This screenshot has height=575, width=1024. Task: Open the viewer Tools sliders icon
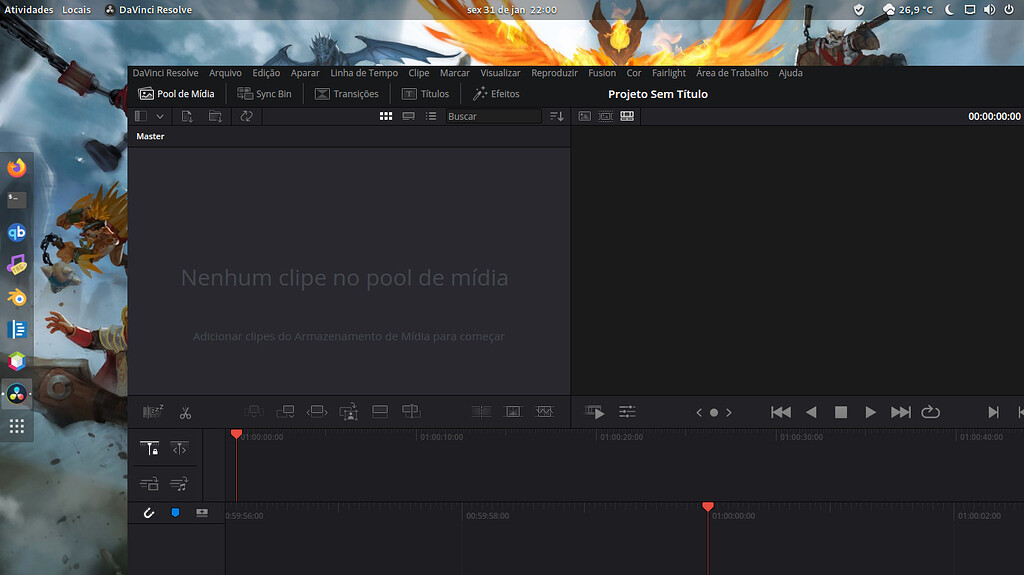tap(627, 412)
